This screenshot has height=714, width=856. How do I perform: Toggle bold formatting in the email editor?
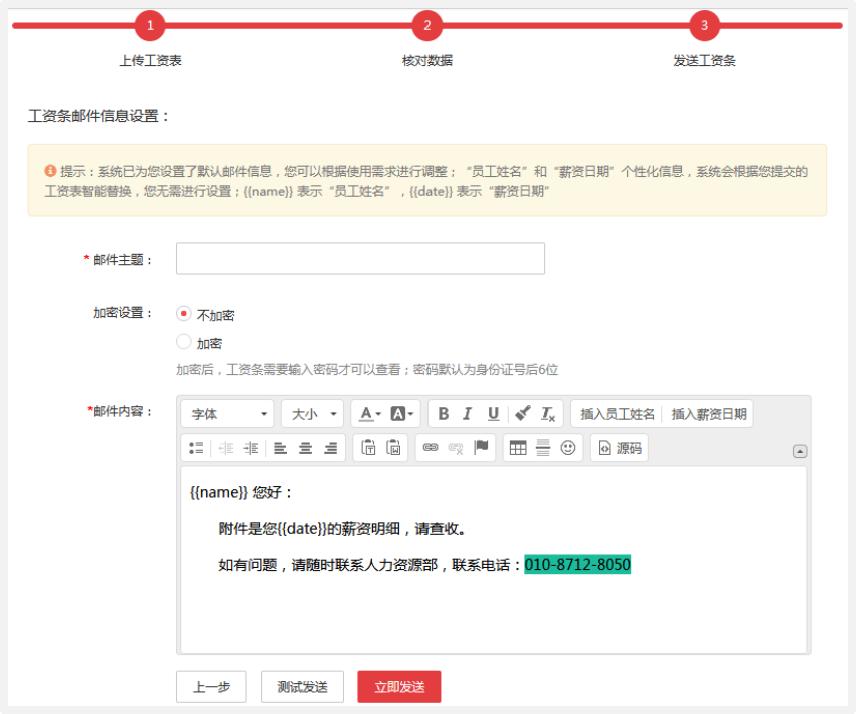pos(444,414)
